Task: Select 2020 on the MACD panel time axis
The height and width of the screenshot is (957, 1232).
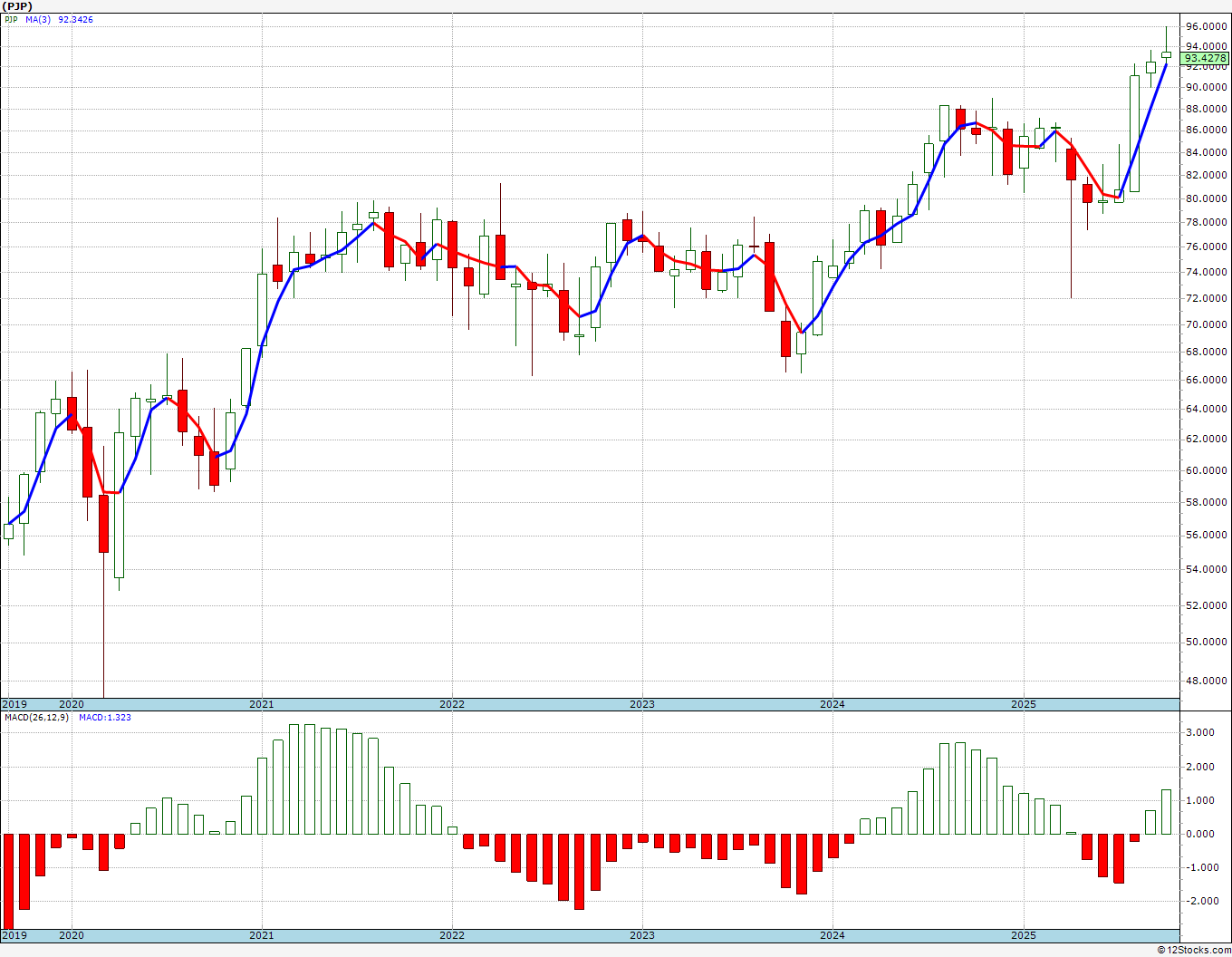Action: point(71,935)
